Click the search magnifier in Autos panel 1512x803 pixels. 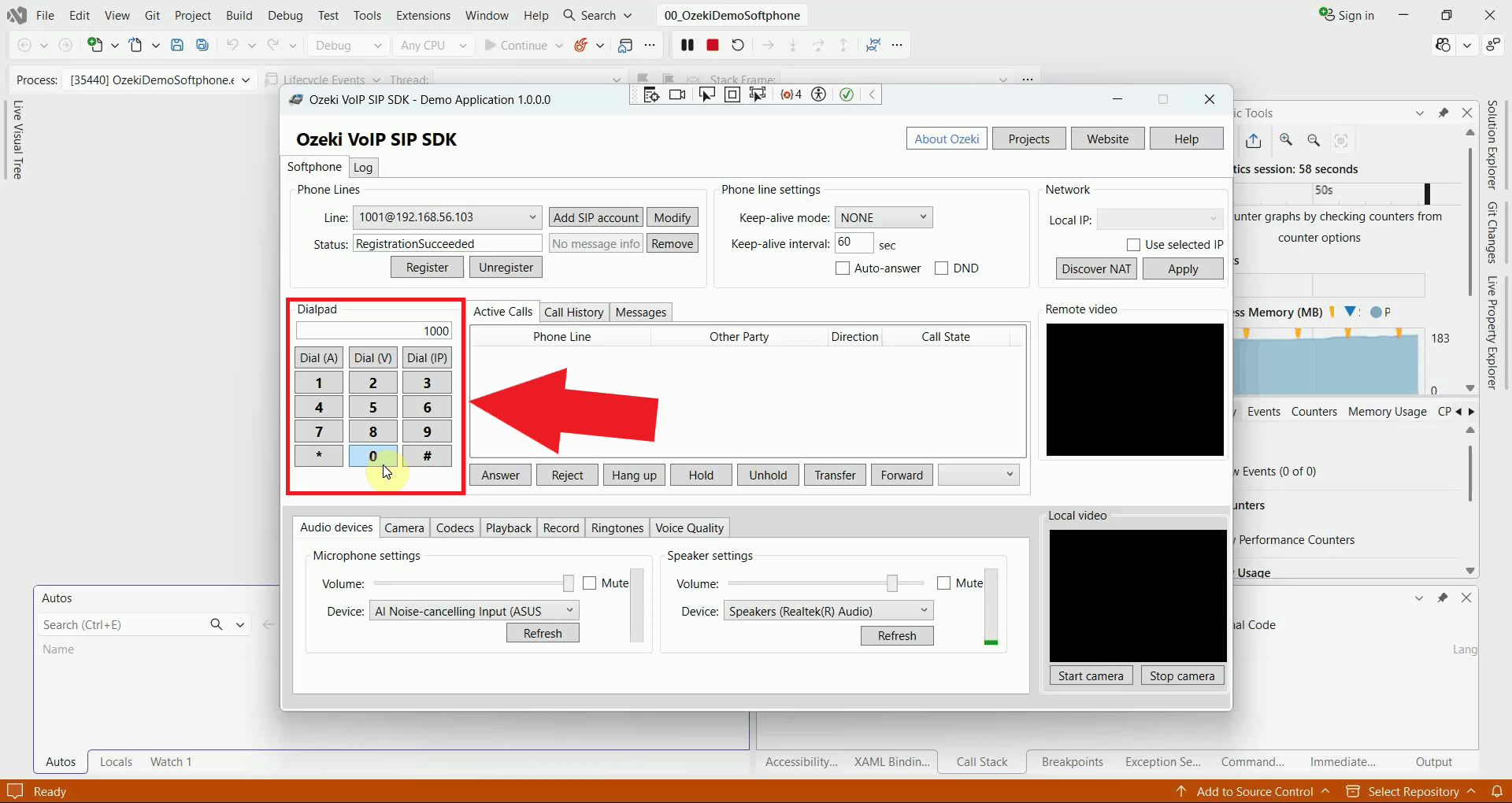point(217,624)
